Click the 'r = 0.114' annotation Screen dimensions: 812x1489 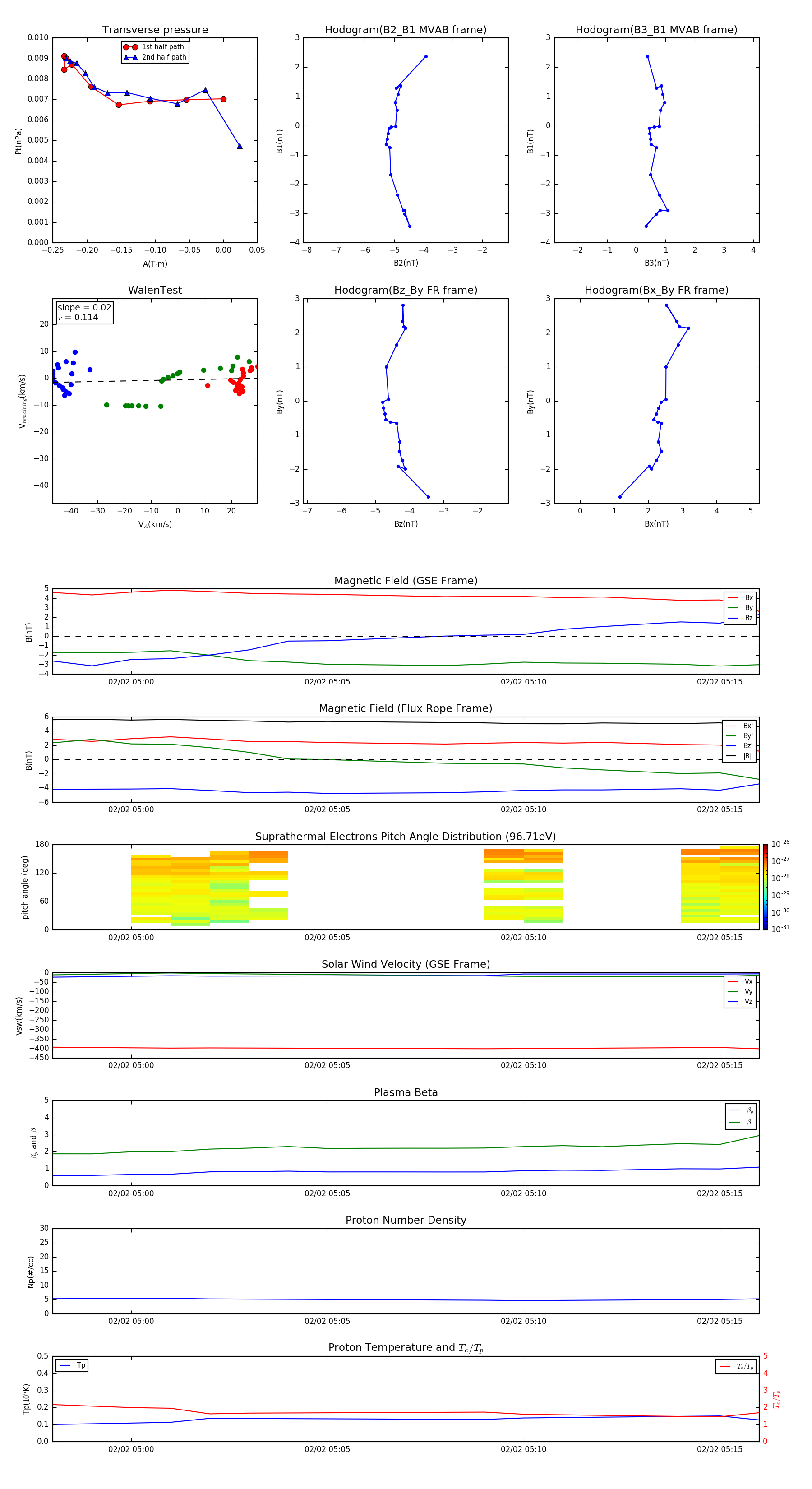78,317
